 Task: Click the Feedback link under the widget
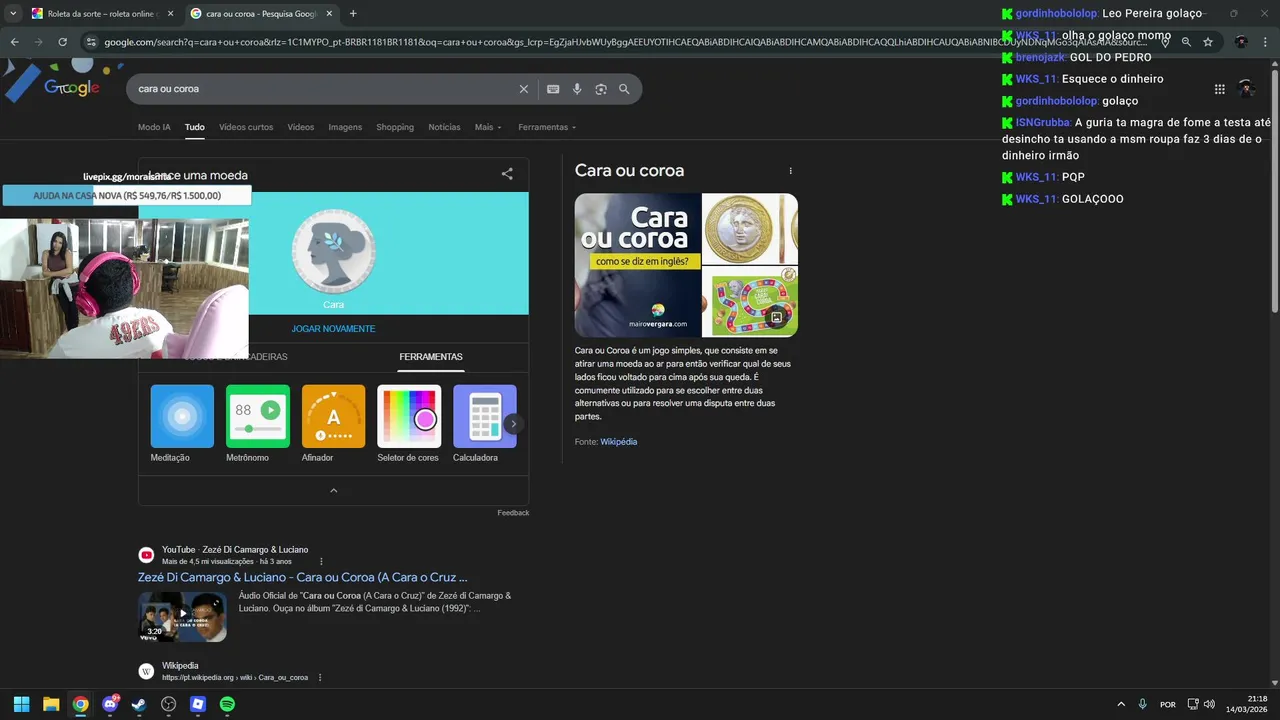point(513,513)
